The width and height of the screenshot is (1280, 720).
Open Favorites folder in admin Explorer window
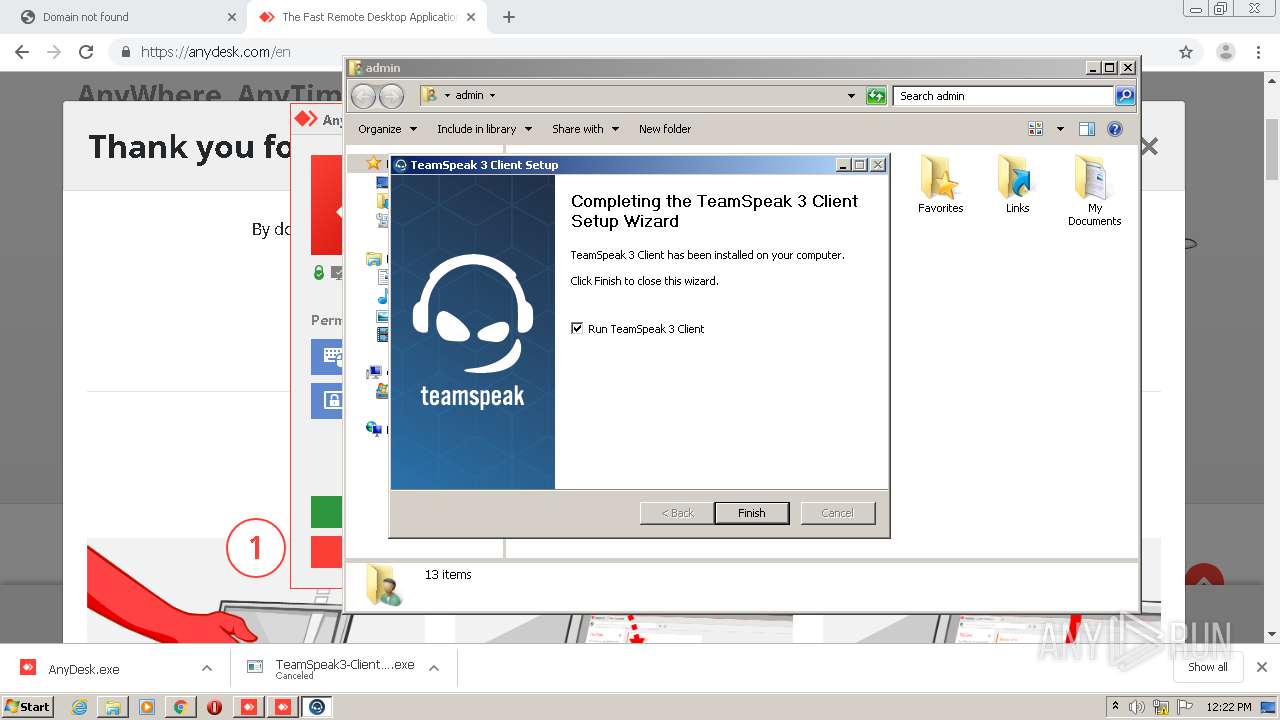coord(940,185)
